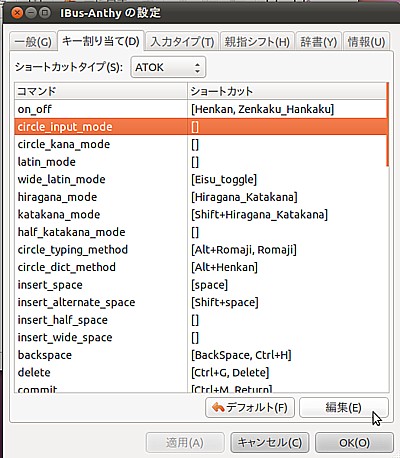Select the backspace command row
Viewport: 400px width, 458px height.
(x=200, y=355)
